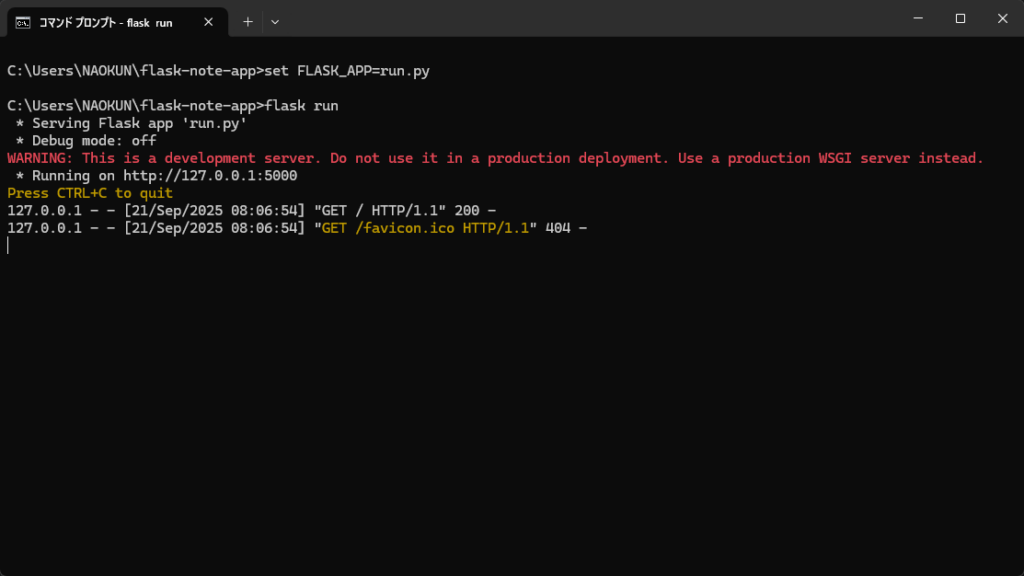Click the Press CTRL+C to quit text
Viewport: 1024px width, 576px height.
click(x=90, y=193)
